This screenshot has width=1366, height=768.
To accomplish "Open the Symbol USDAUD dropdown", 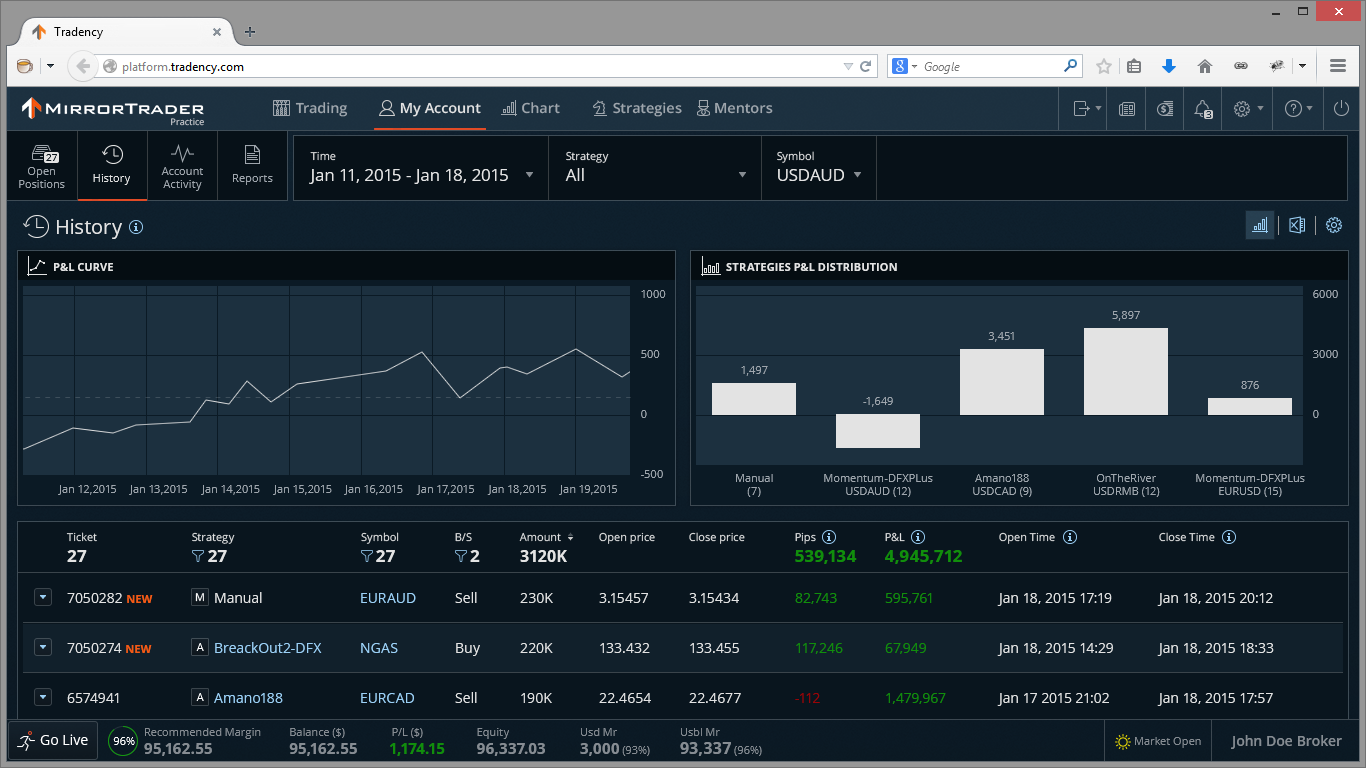I will click(x=819, y=167).
